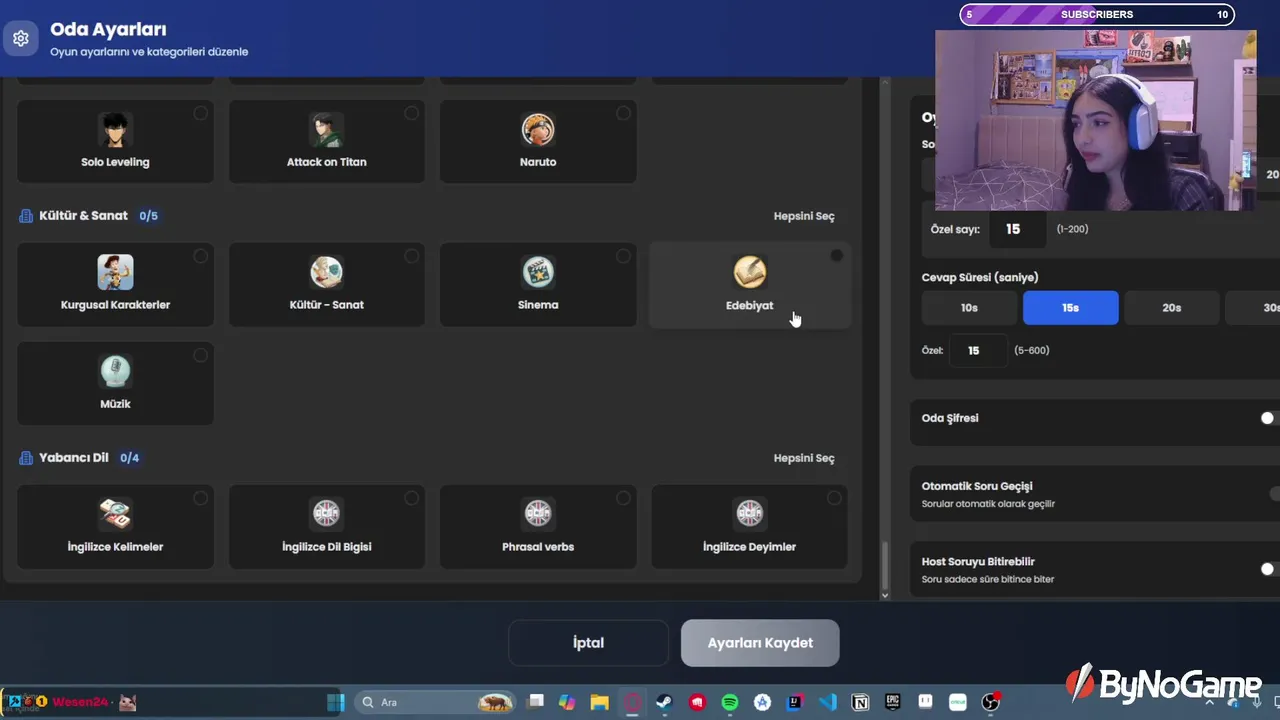Choose the Edebiyat scroll icon
The height and width of the screenshot is (720, 1280).
(x=749, y=272)
